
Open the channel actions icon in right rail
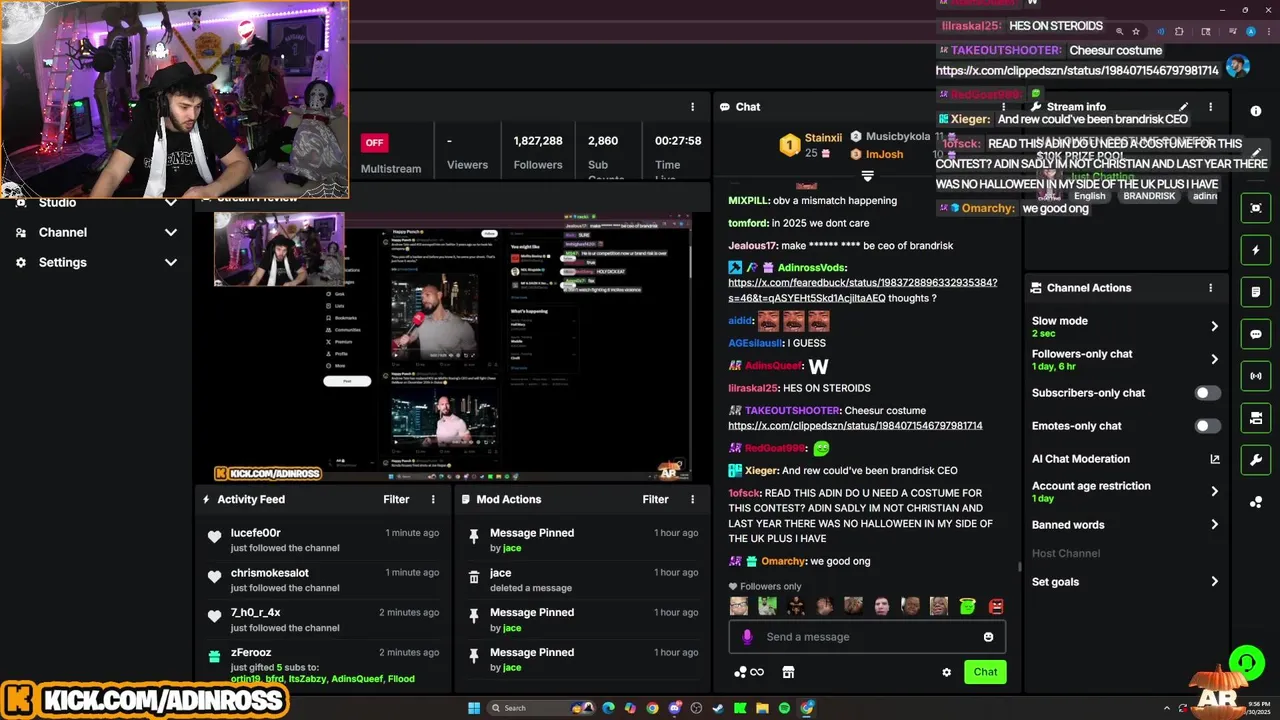(1256, 418)
